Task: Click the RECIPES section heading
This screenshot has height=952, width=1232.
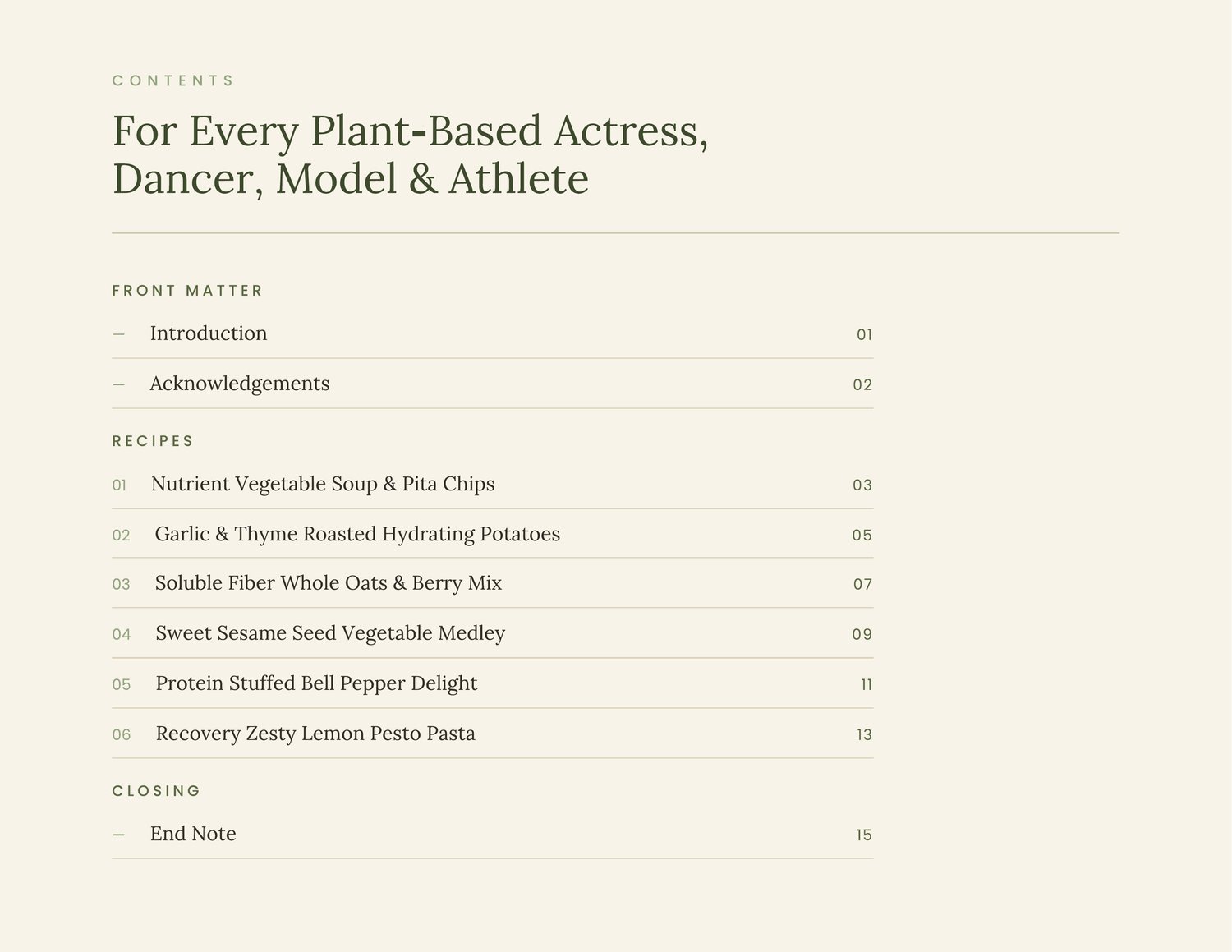Action: click(153, 441)
